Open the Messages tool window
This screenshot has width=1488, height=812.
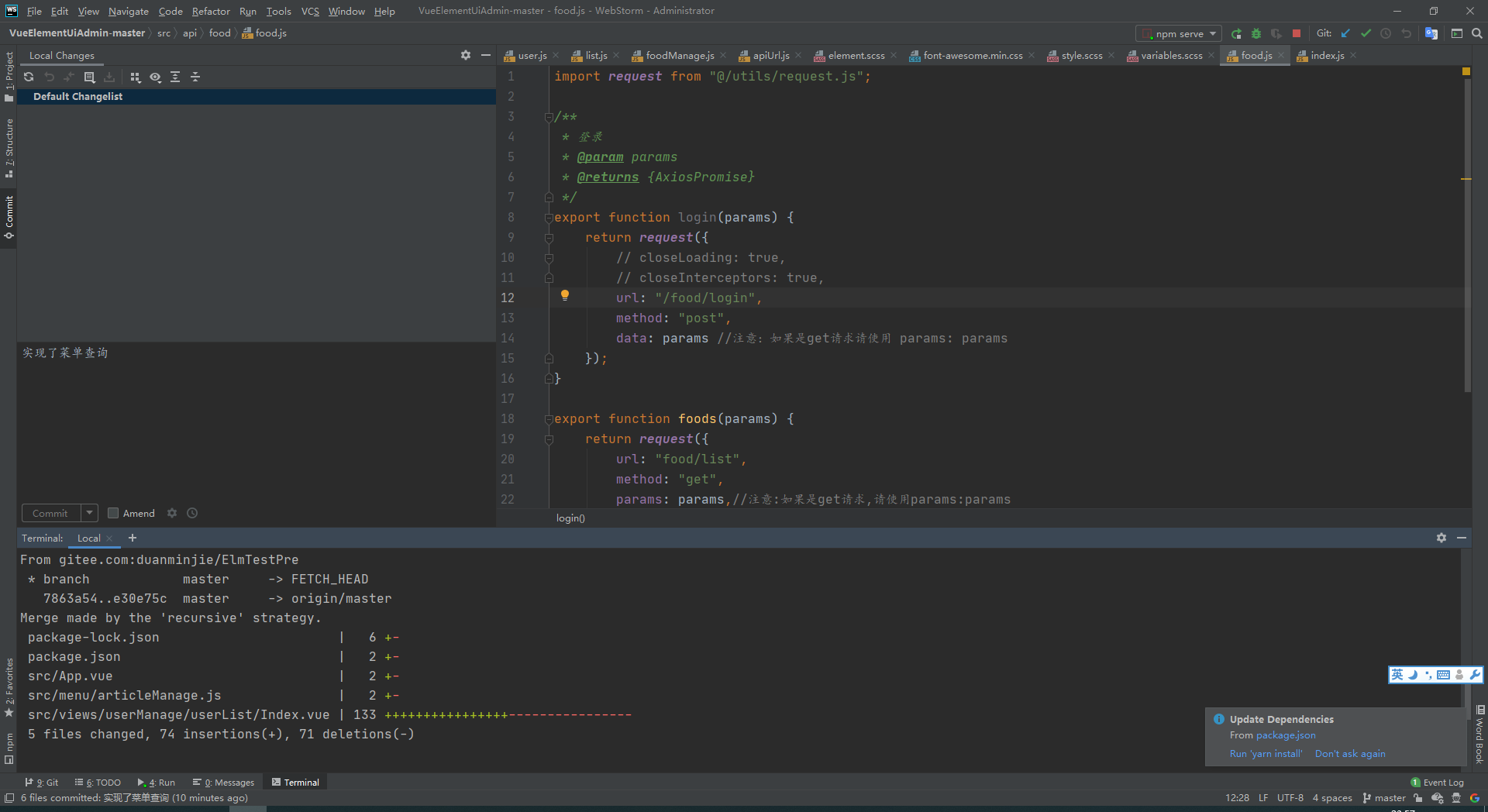pyautogui.click(x=223, y=783)
